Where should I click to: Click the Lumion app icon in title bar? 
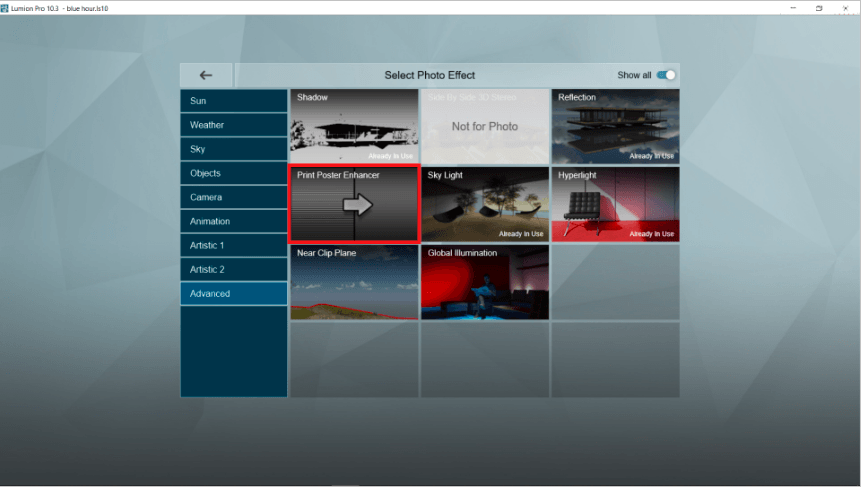click(x=6, y=7)
